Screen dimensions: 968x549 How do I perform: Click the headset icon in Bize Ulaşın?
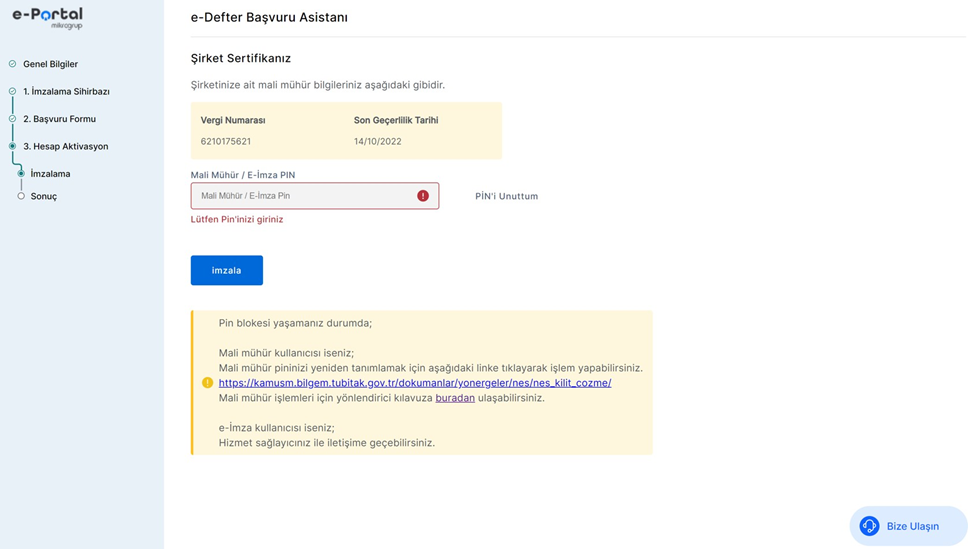coord(869,526)
